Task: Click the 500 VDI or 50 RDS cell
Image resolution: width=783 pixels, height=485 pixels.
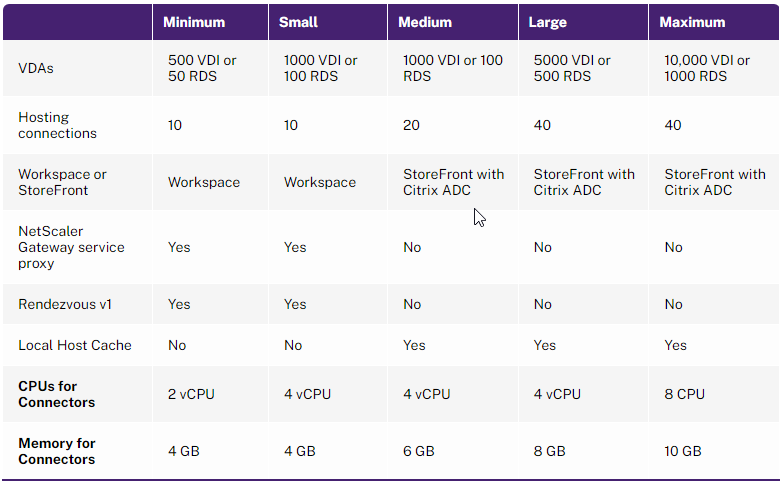Action: point(202,68)
